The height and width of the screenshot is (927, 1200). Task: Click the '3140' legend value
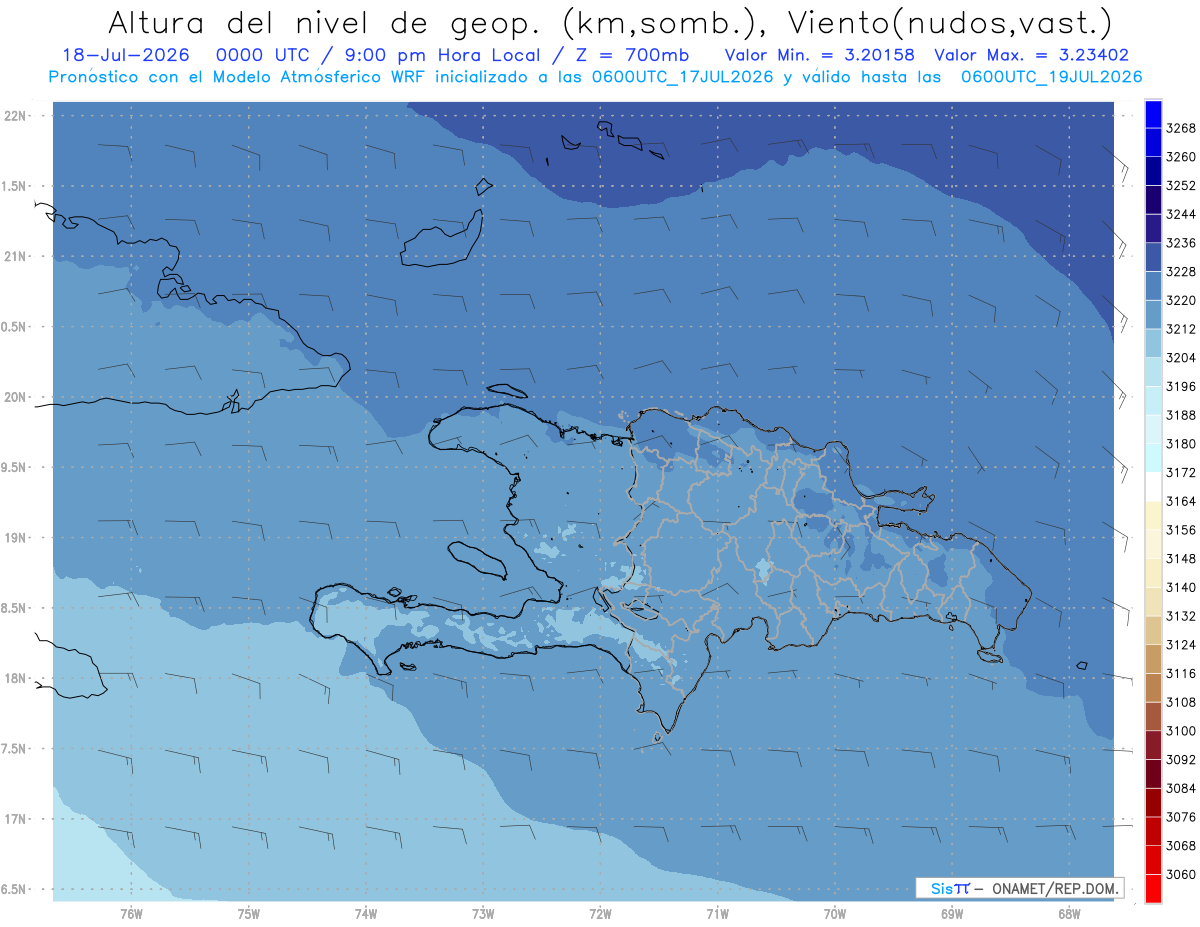click(x=1181, y=587)
